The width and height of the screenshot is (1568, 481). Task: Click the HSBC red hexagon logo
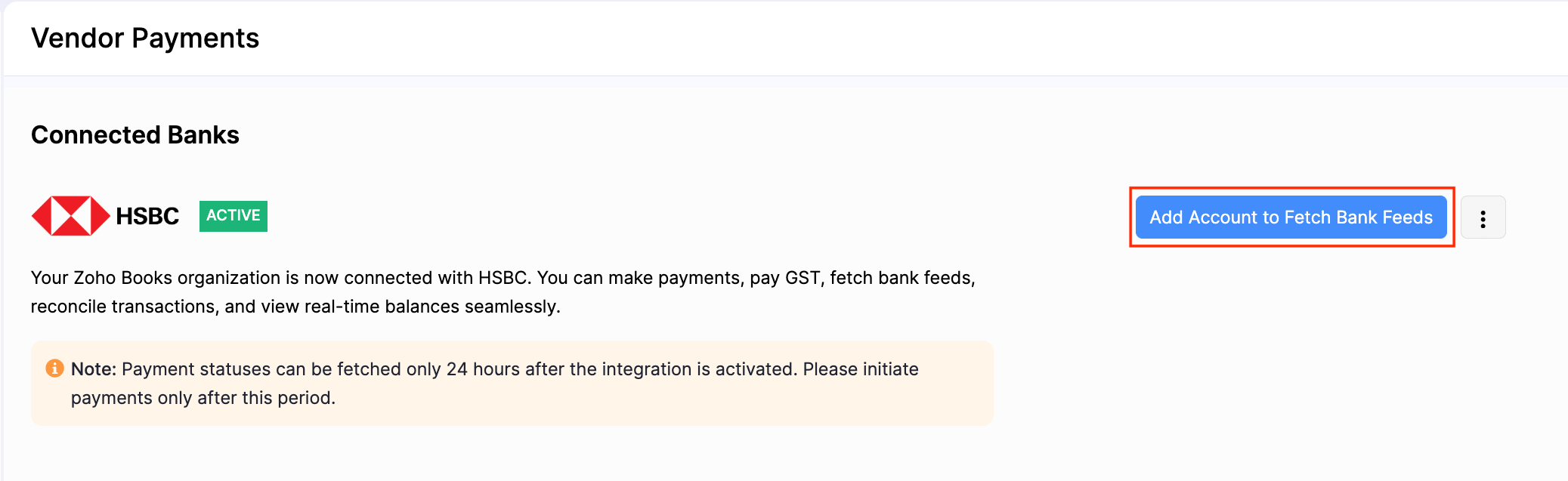click(x=70, y=216)
